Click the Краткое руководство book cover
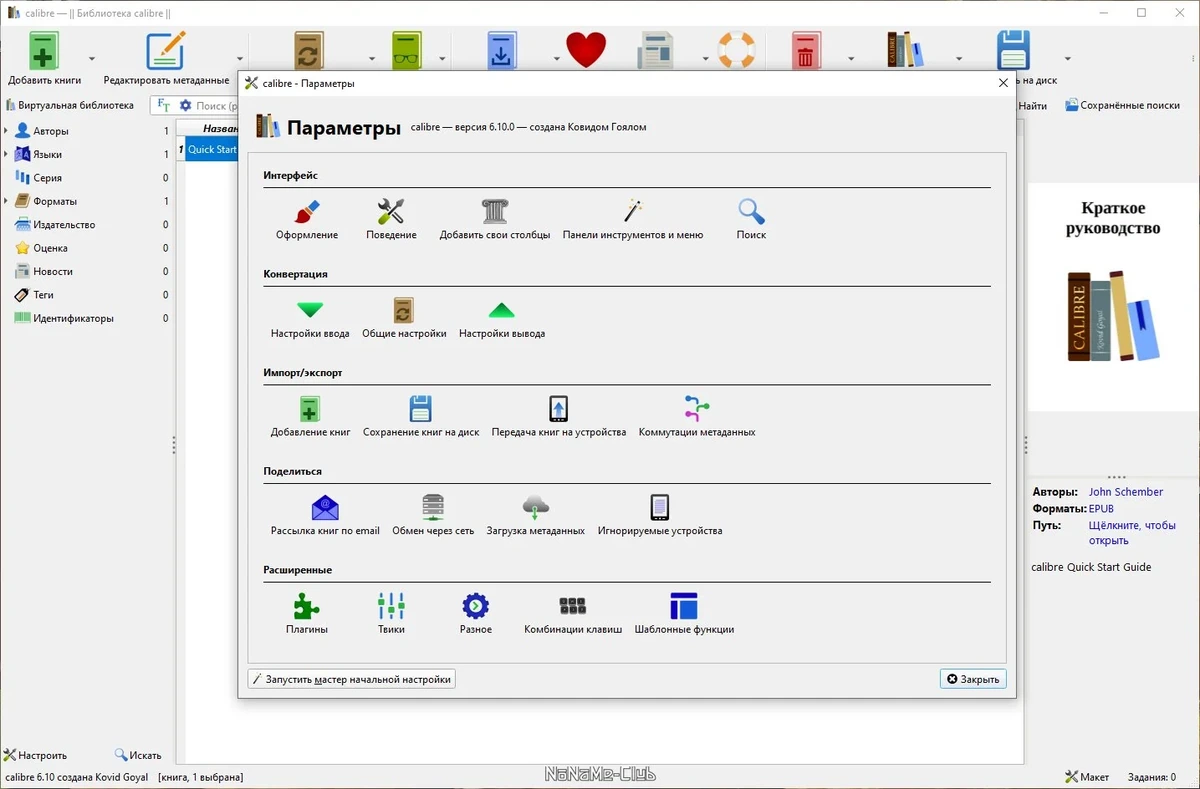 click(x=1113, y=297)
